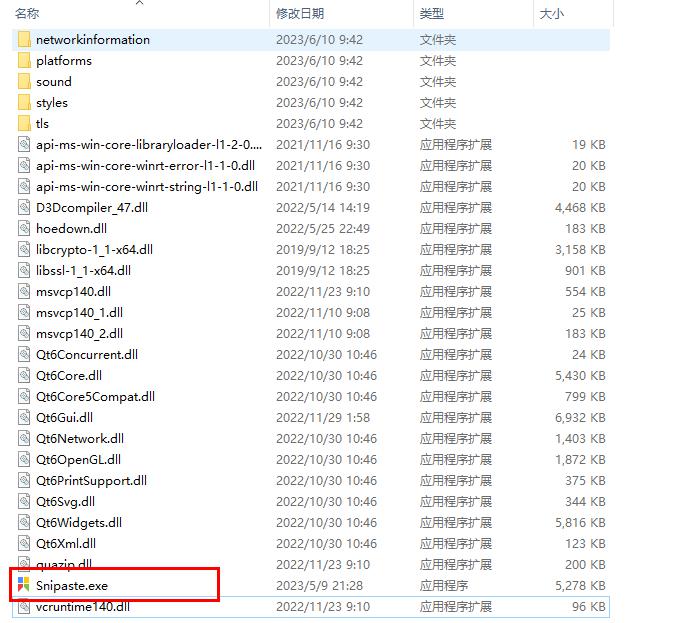Screen dimensions: 684x623
Task: Select the Qt6Gui.dll file name
Action: coord(65,418)
